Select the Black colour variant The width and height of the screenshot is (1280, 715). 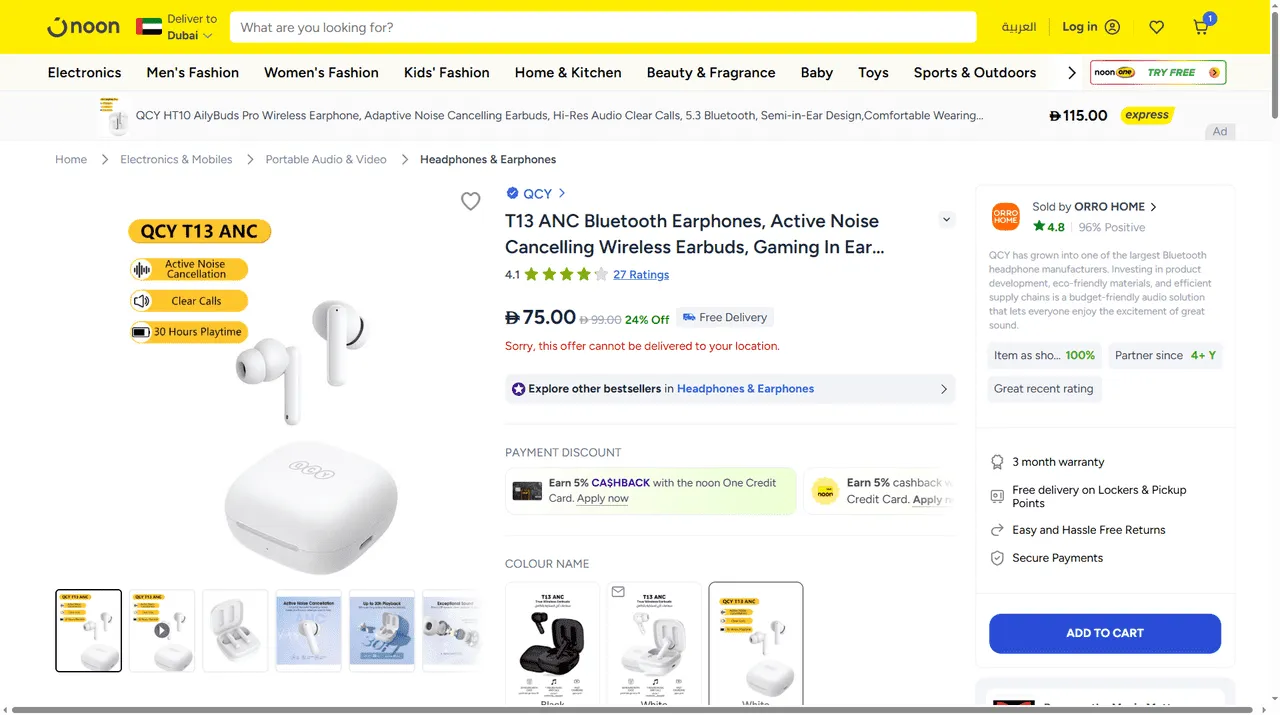(x=553, y=644)
